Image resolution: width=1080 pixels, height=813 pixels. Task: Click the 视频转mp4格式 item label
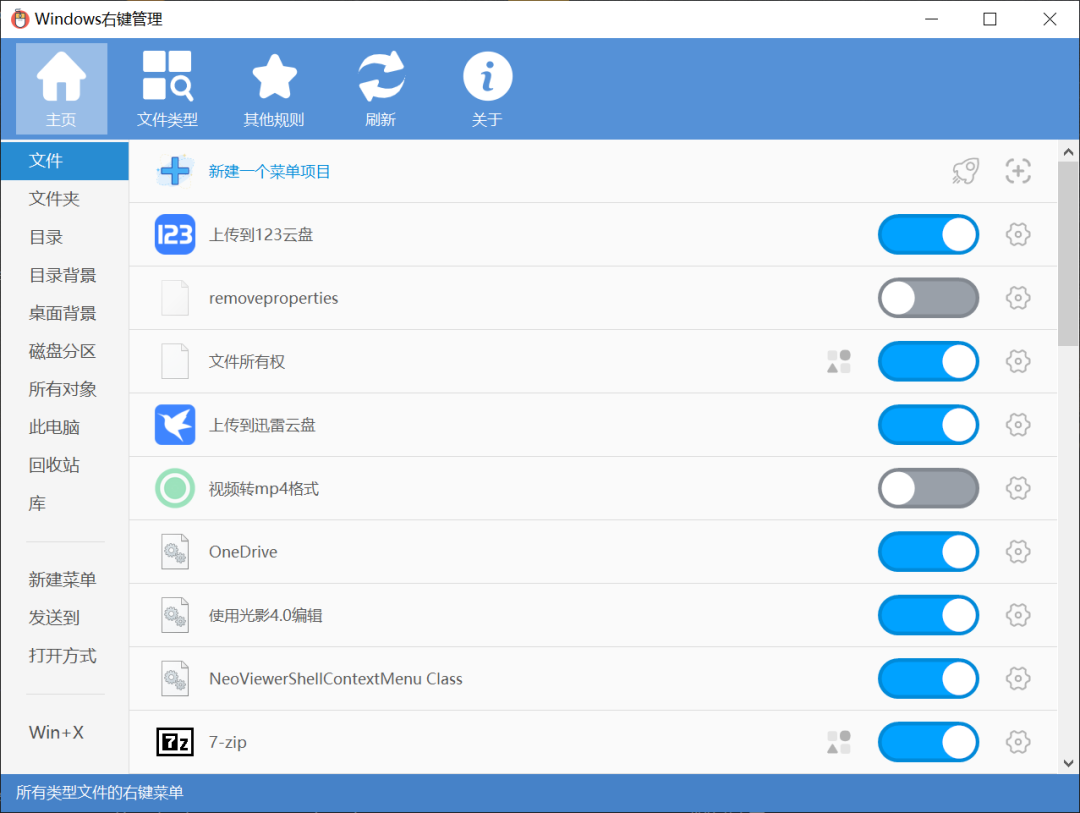coord(264,488)
